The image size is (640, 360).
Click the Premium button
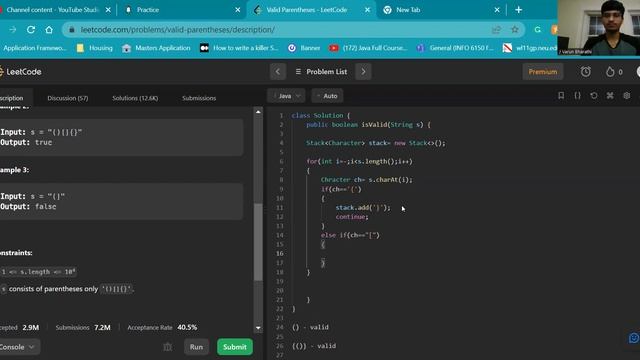point(542,72)
